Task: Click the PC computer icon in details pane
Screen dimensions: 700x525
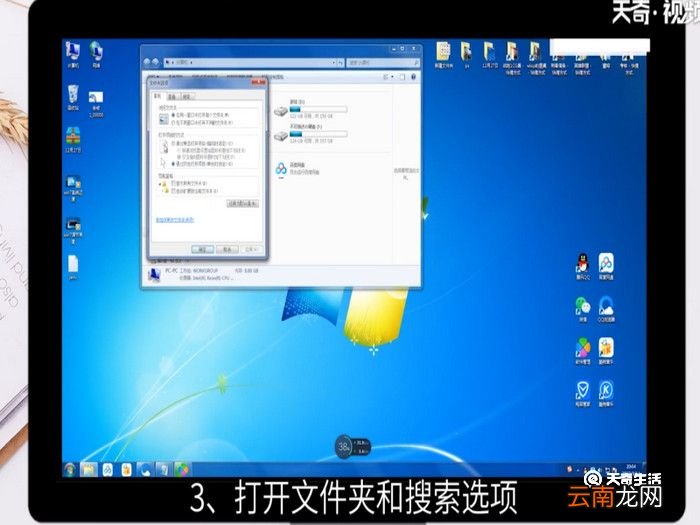Action: 154,275
